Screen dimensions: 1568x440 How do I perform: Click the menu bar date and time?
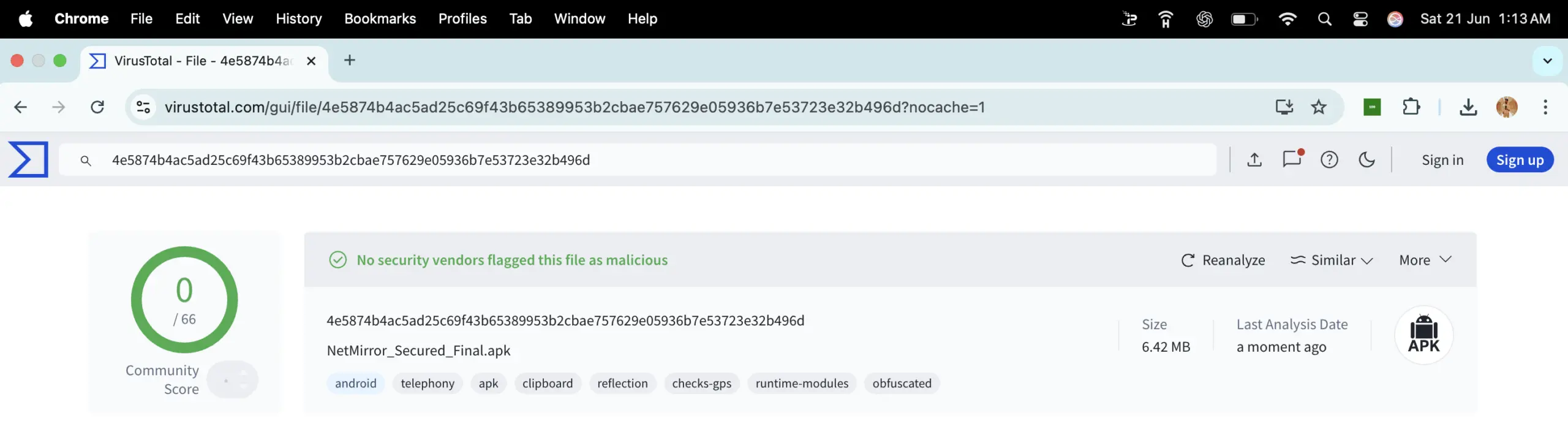click(1485, 18)
